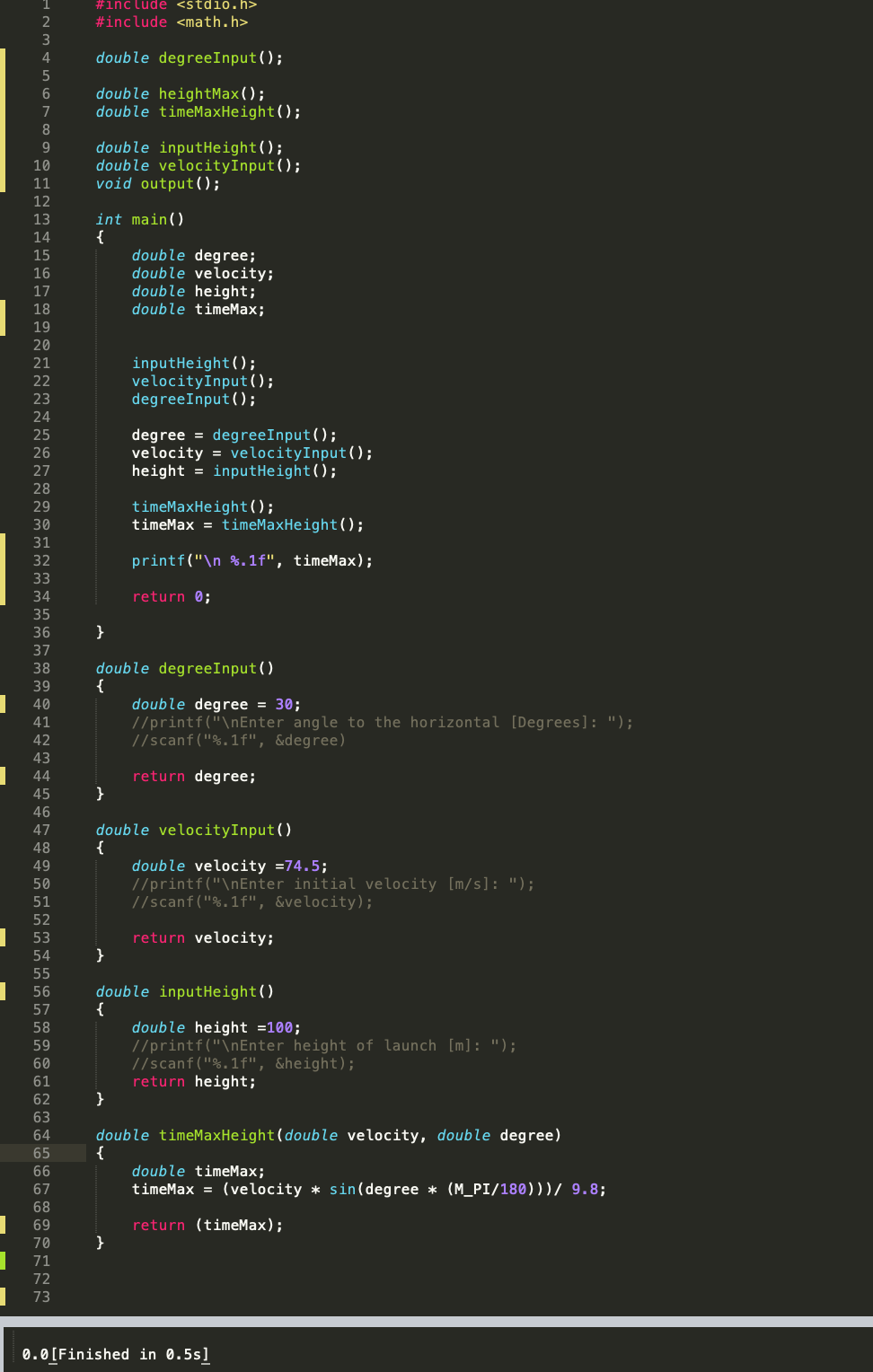This screenshot has height=1372, width=873.
Task: Click the yellow change marker beside line 4
Action: click(4, 57)
